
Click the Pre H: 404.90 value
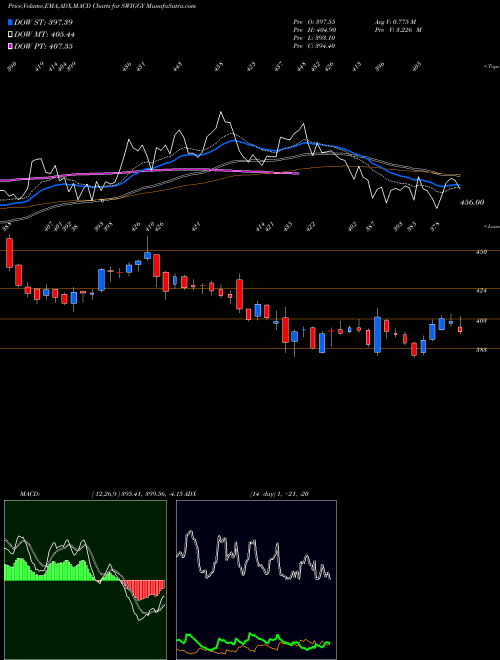314,30
